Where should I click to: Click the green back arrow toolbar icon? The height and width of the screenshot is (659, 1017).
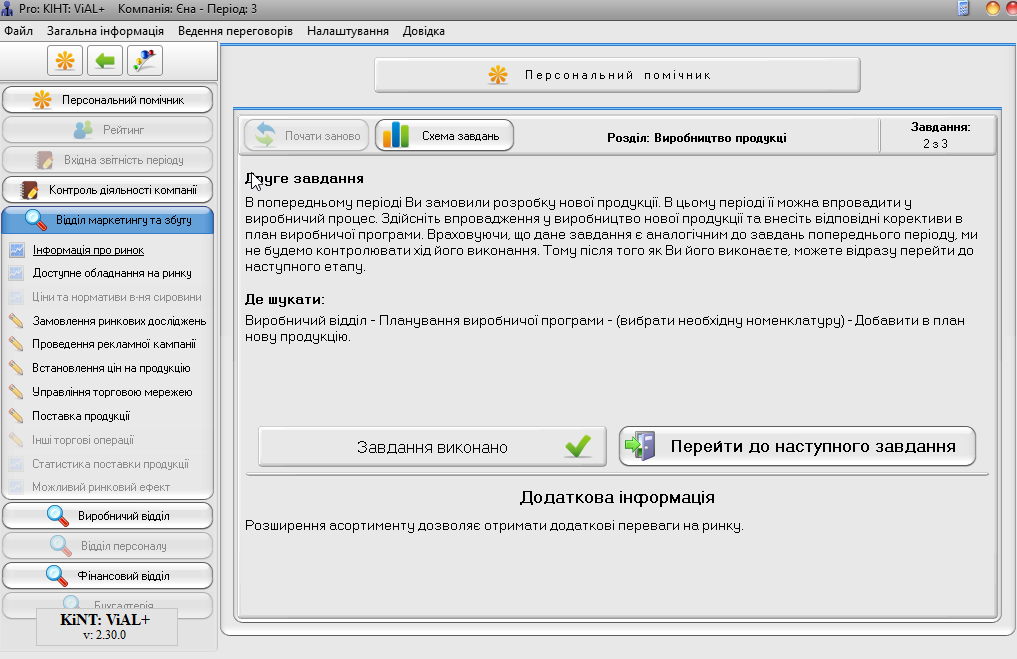104,61
